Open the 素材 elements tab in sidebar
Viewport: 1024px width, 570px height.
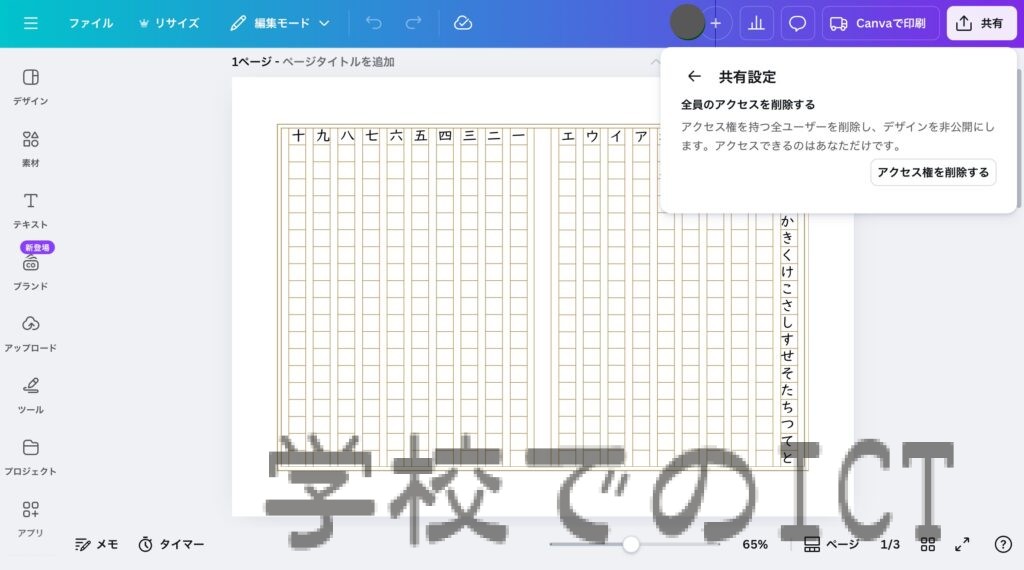(31, 147)
